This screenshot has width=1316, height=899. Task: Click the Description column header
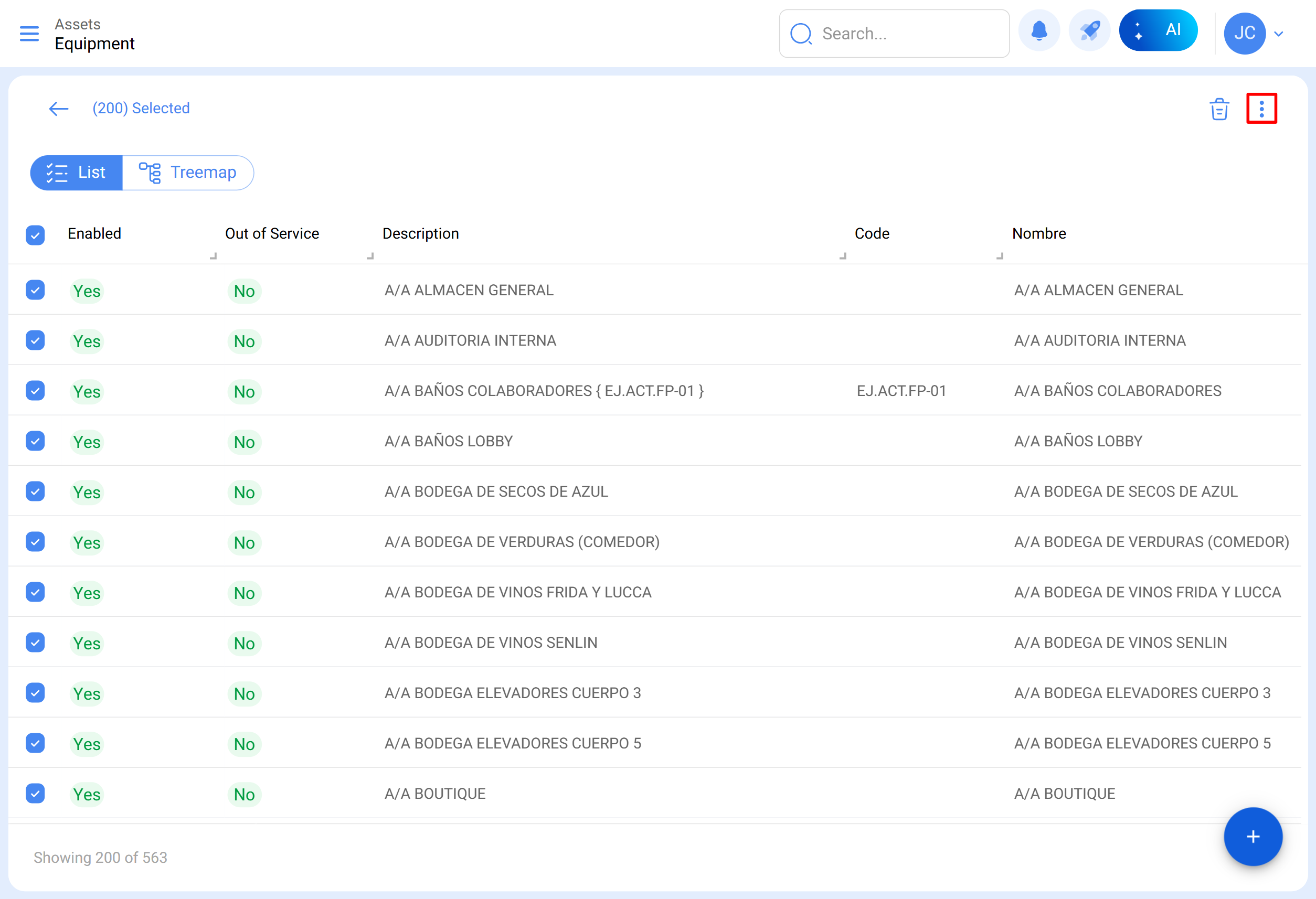click(420, 233)
